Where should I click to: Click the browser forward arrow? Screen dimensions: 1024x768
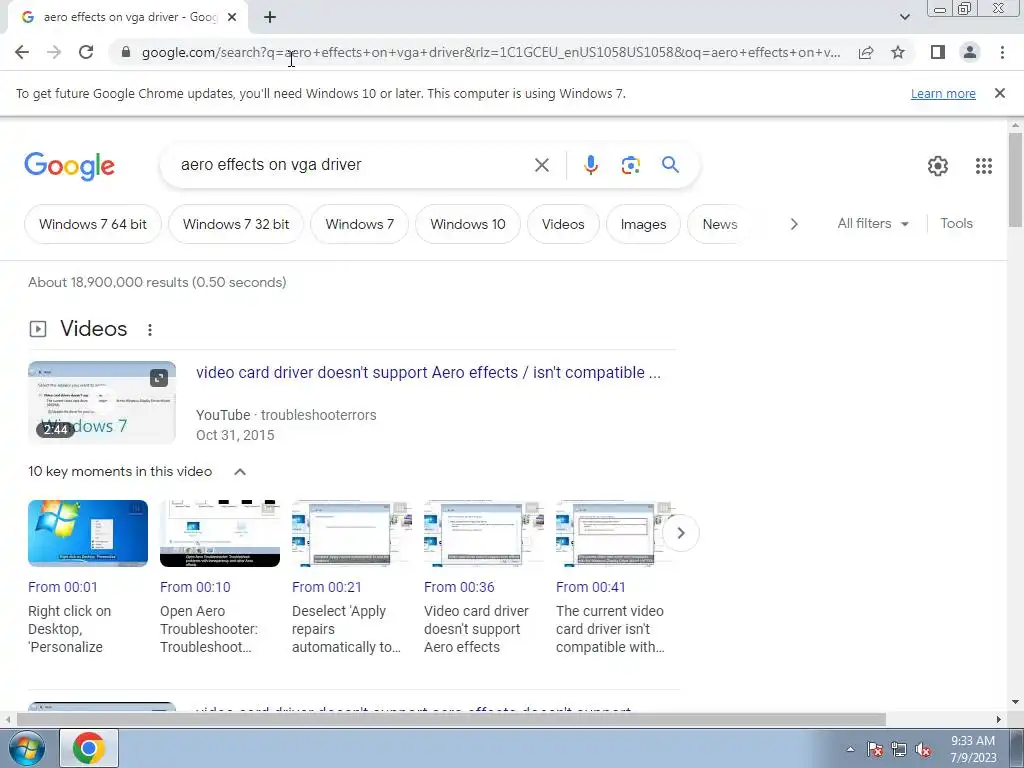pos(54,52)
